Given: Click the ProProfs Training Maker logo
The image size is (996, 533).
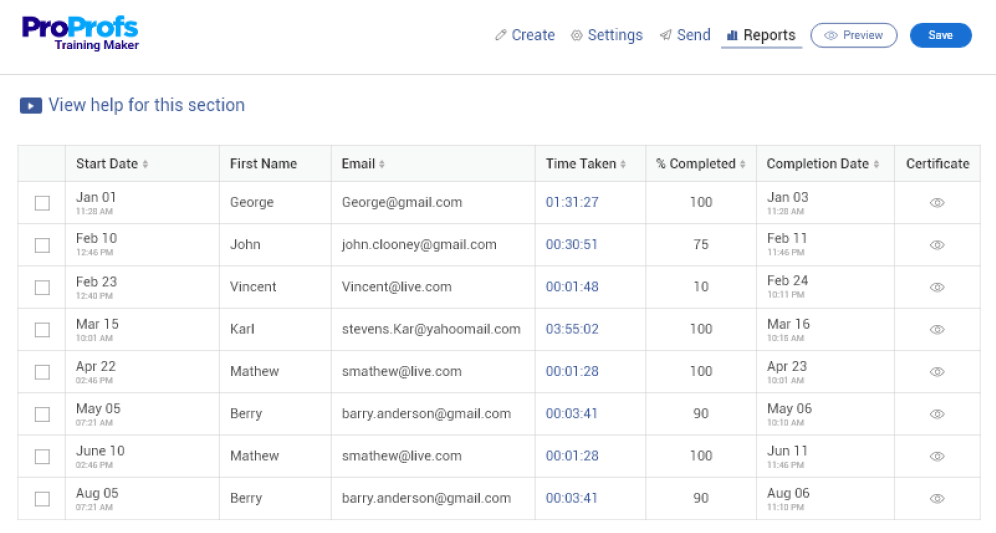Looking at the screenshot, I should pos(80,33).
